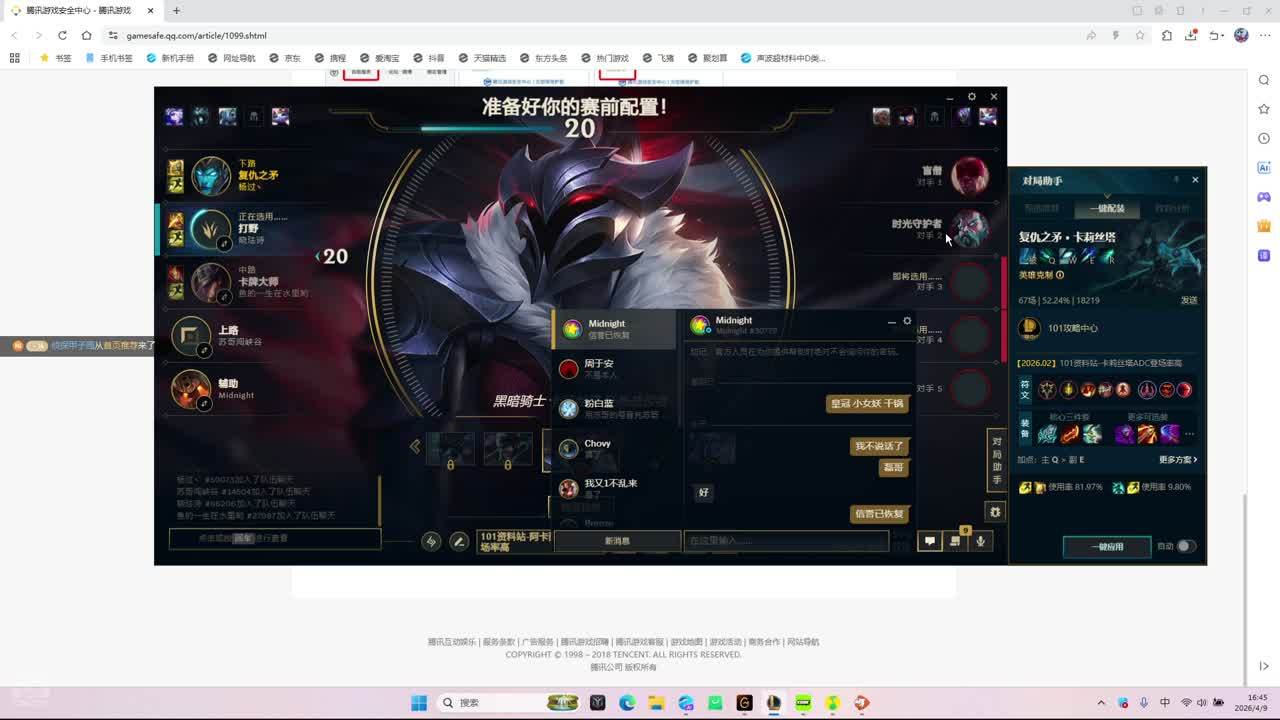Select Midnight conversation in chat list
This screenshot has width=1280, height=720.
click(x=614, y=328)
